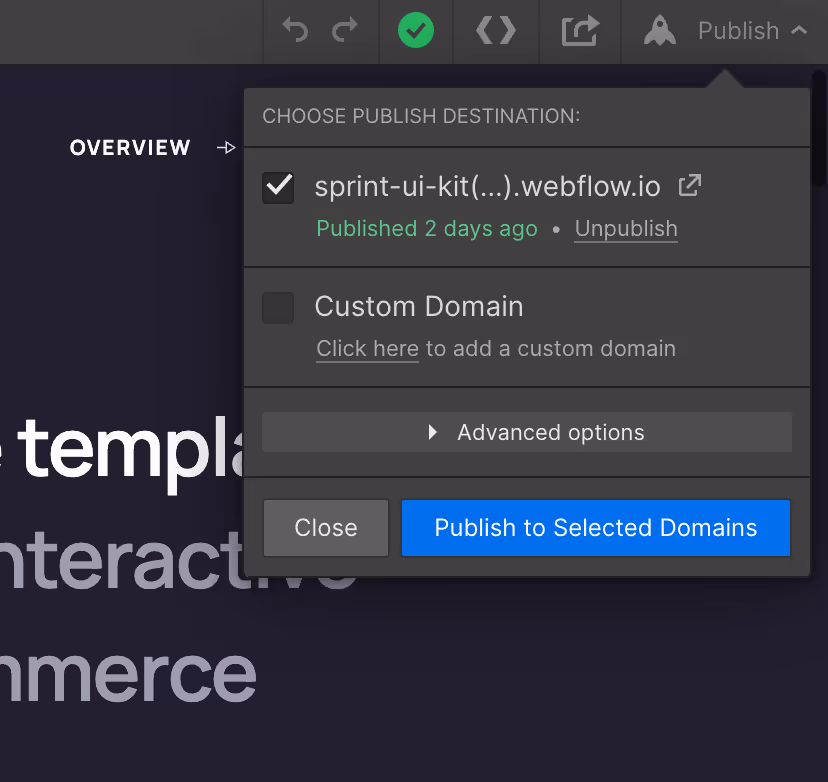Click the Custom Domain label text
The image size is (828, 782).
[x=419, y=307]
